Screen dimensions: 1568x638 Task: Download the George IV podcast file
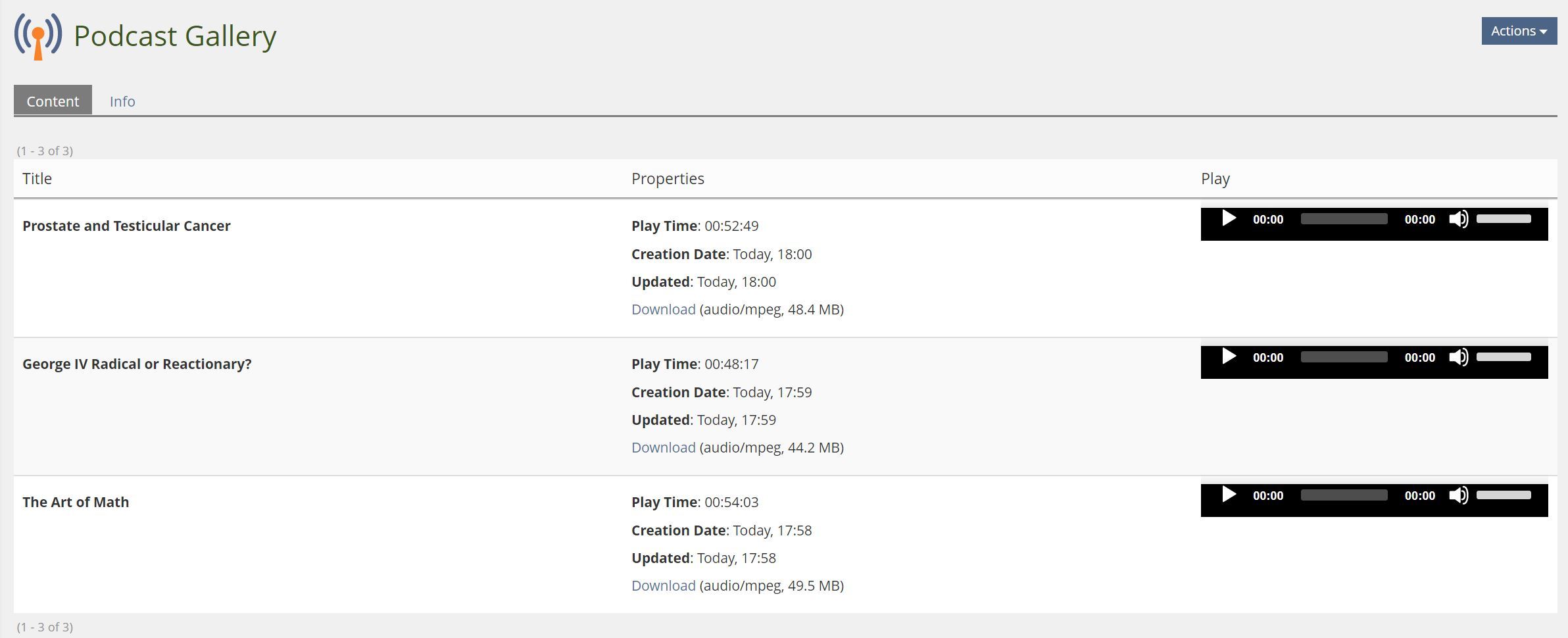663,448
